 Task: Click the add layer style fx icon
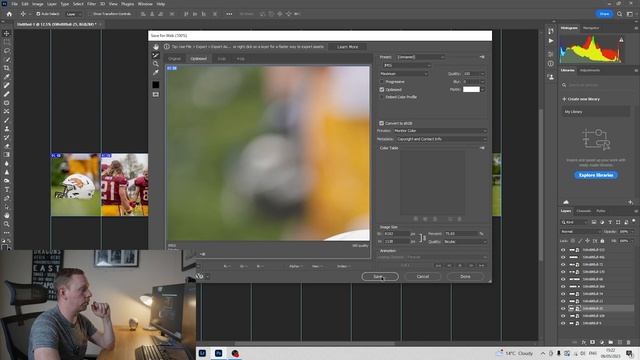(x=584, y=342)
